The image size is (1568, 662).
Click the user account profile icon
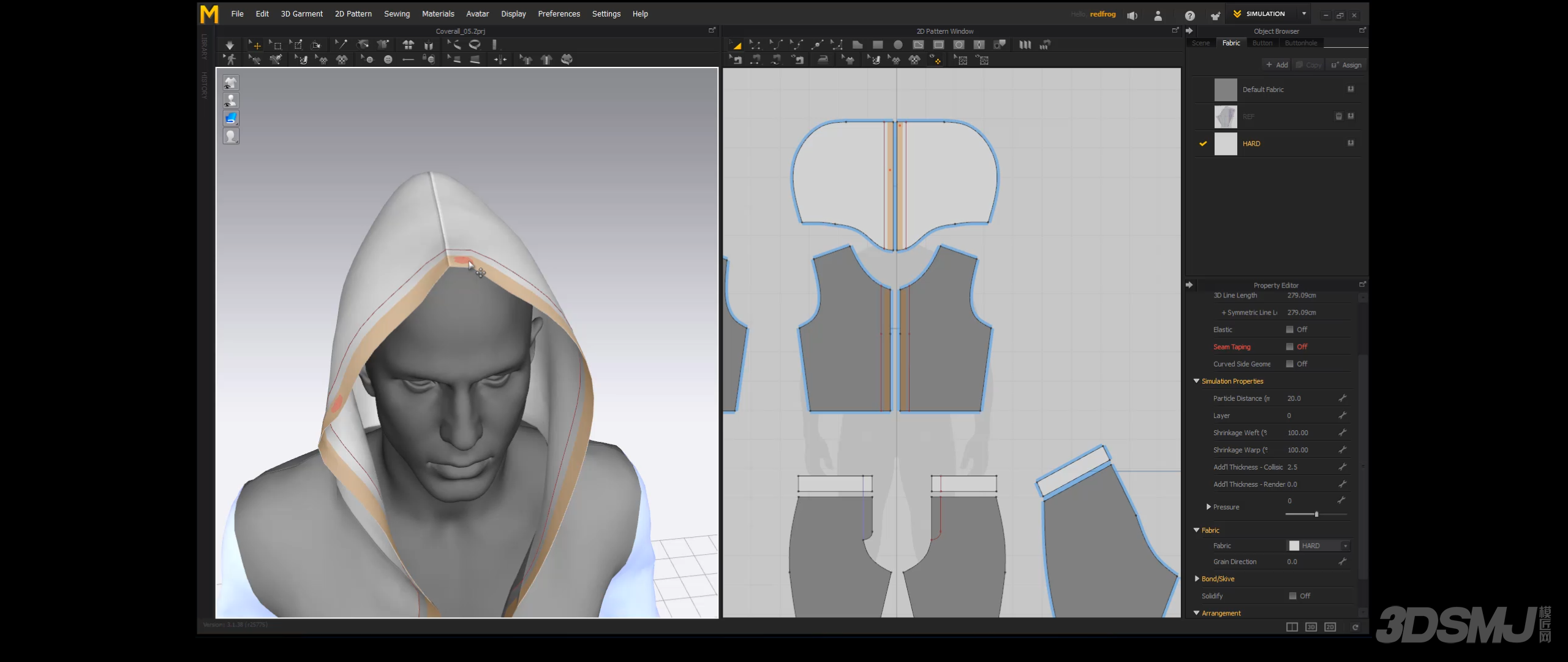(1158, 16)
